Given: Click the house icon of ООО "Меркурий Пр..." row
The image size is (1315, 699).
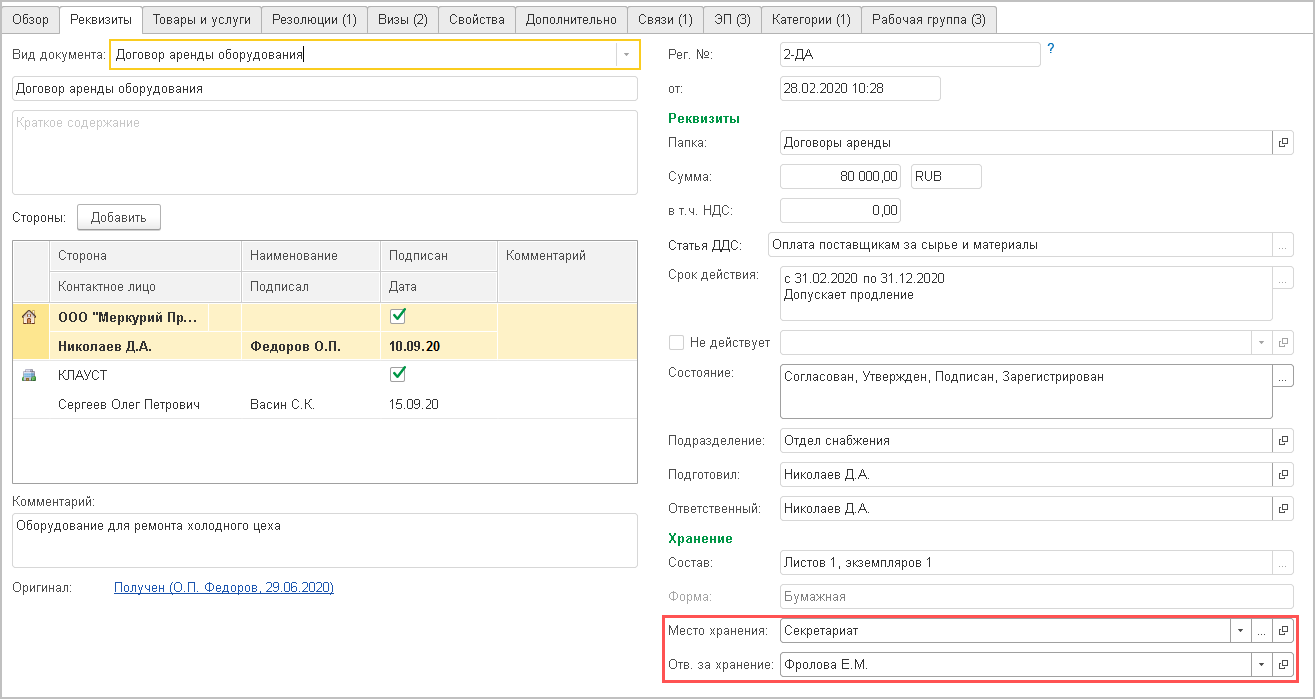Looking at the screenshot, I should coord(29,318).
